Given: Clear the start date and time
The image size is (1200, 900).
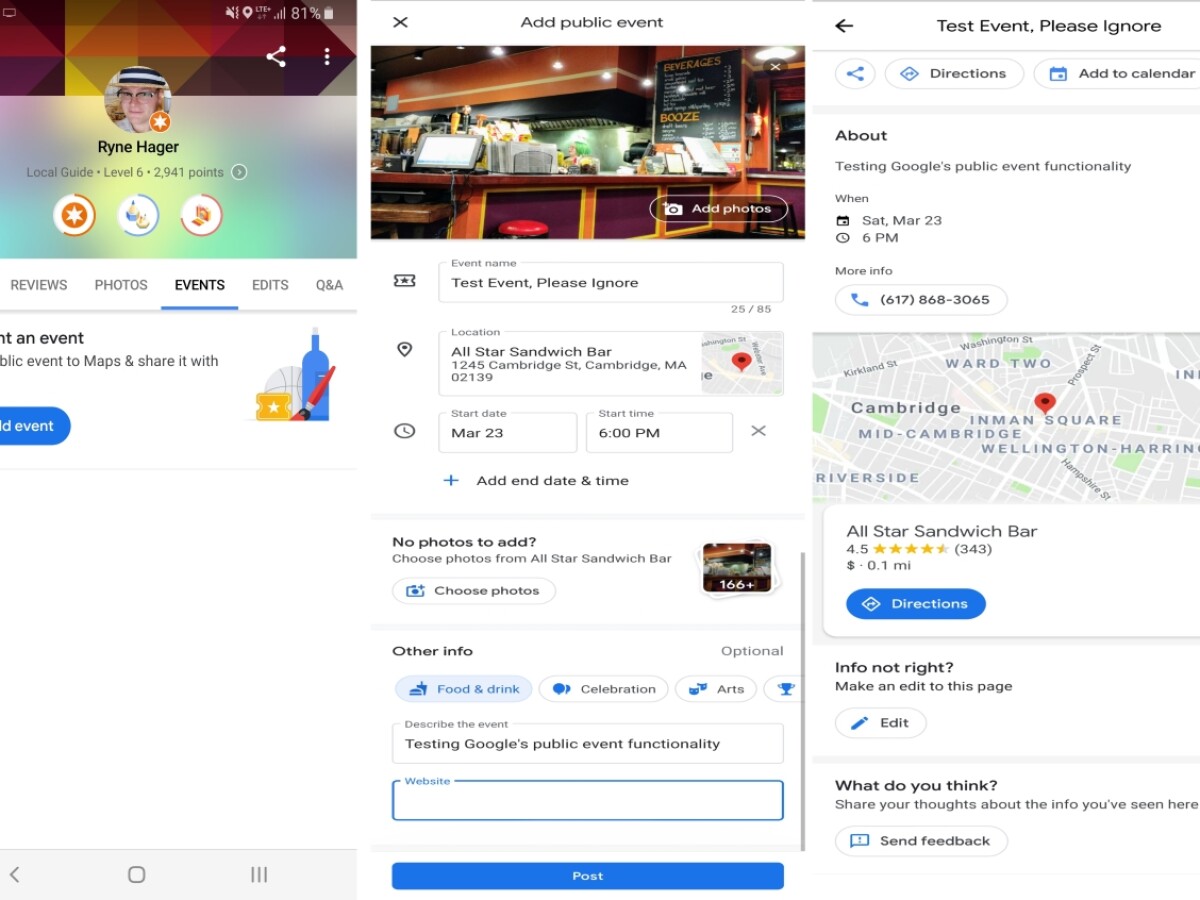Looking at the screenshot, I should point(758,431).
